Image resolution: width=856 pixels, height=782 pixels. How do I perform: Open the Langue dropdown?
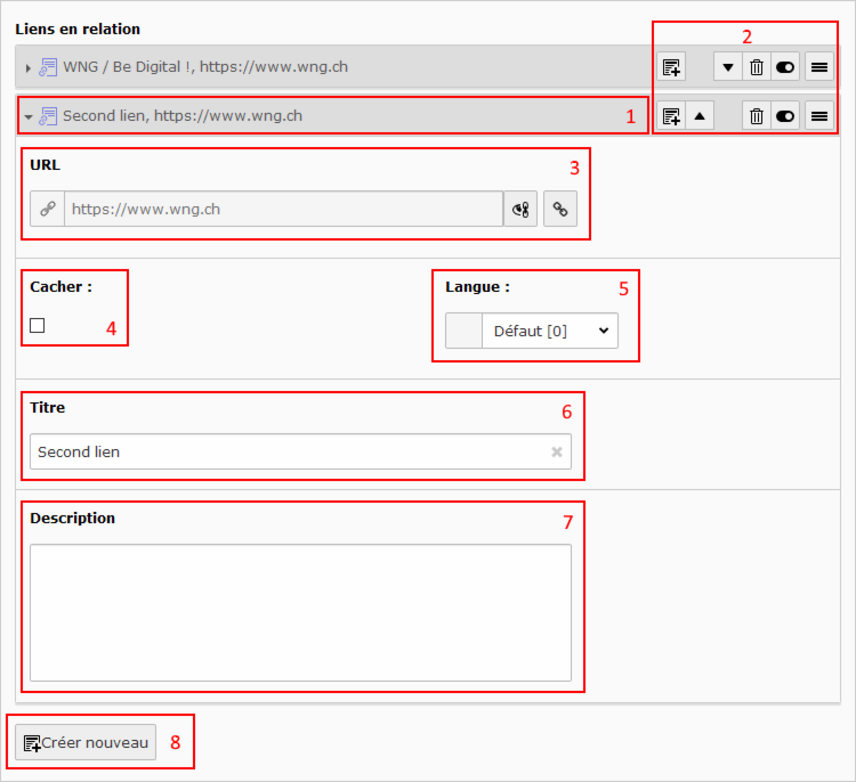pyautogui.click(x=549, y=331)
